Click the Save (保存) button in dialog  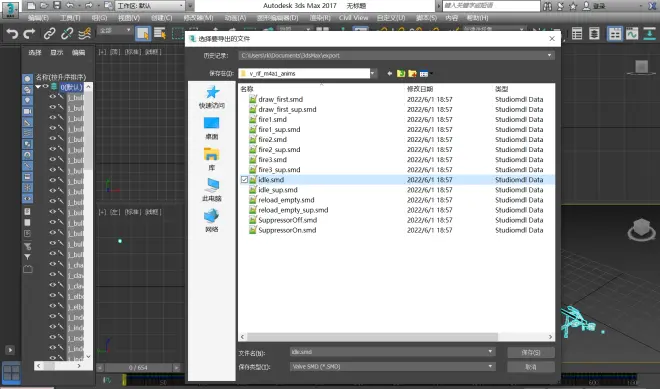[531, 352]
